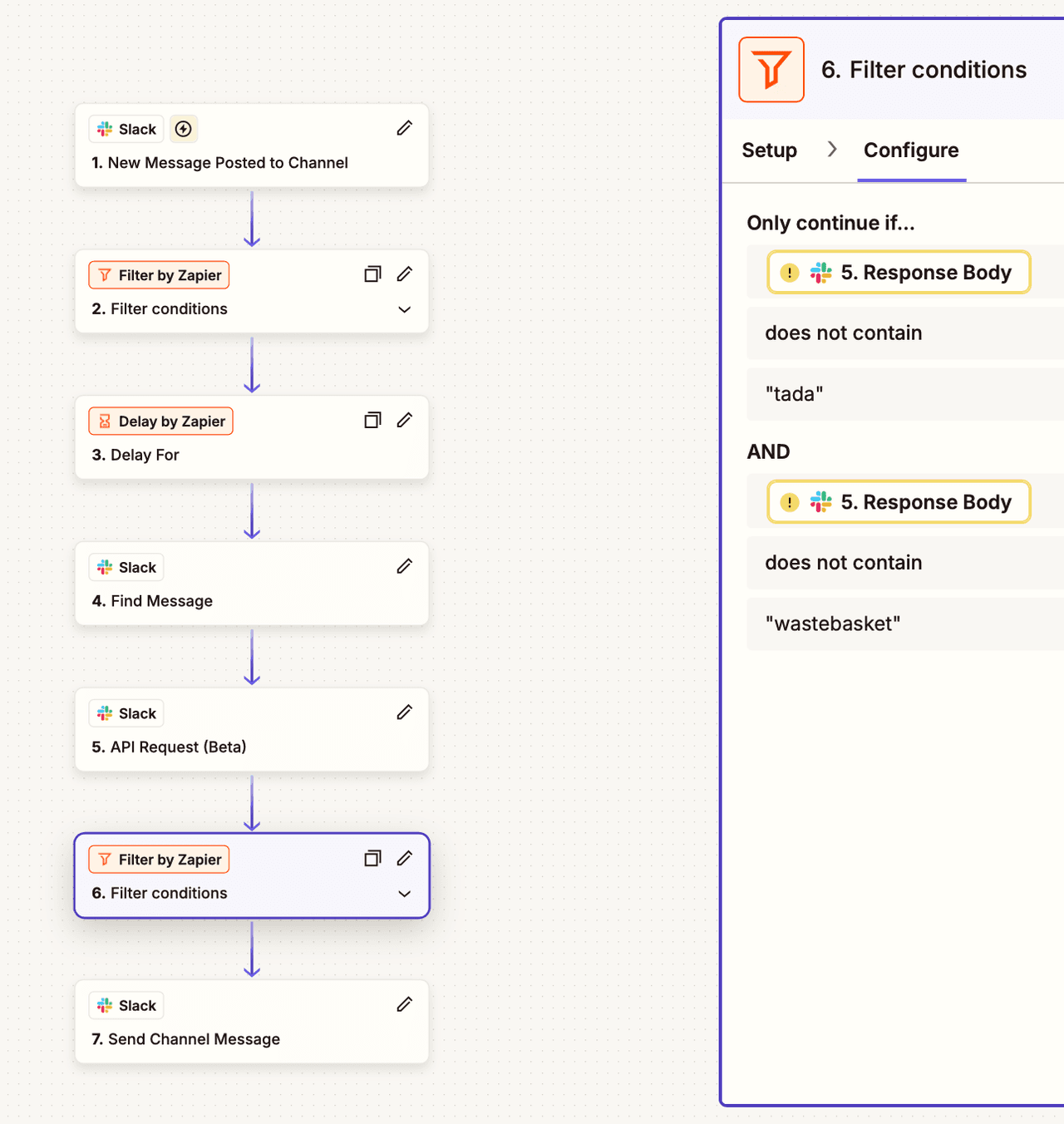Expand step 6 Filter conditions chevron
This screenshot has width=1064, height=1124.
point(405,894)
